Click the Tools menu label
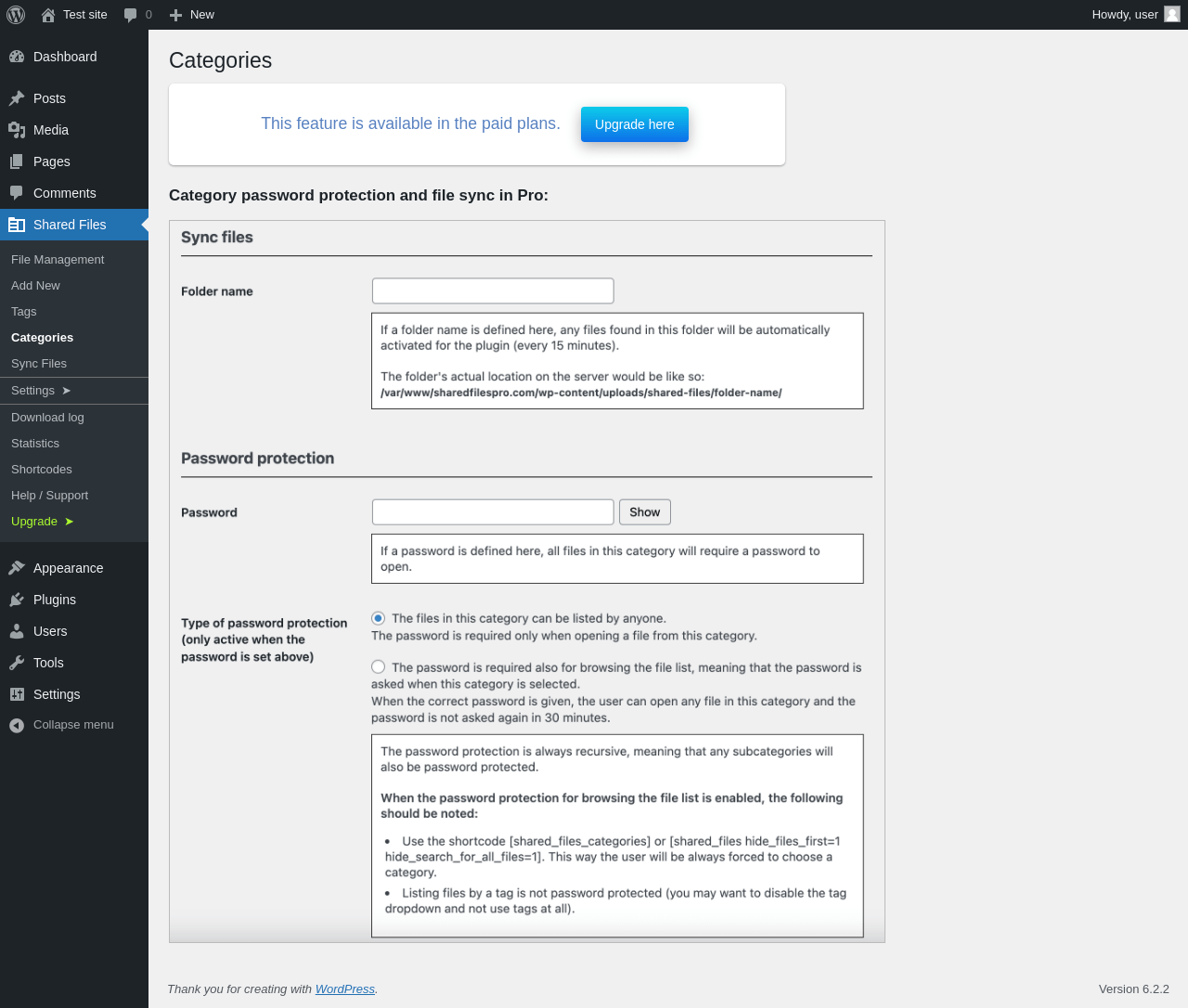The image size is (1188, 1008). pos(48,663)
